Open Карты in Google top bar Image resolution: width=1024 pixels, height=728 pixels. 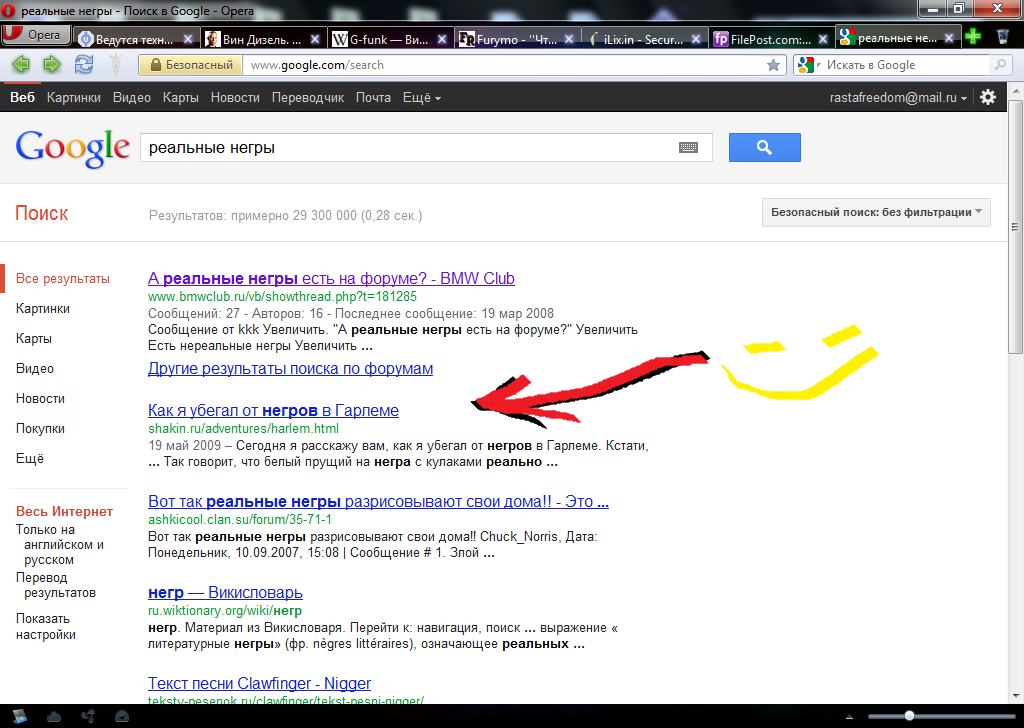click(181, 97)
